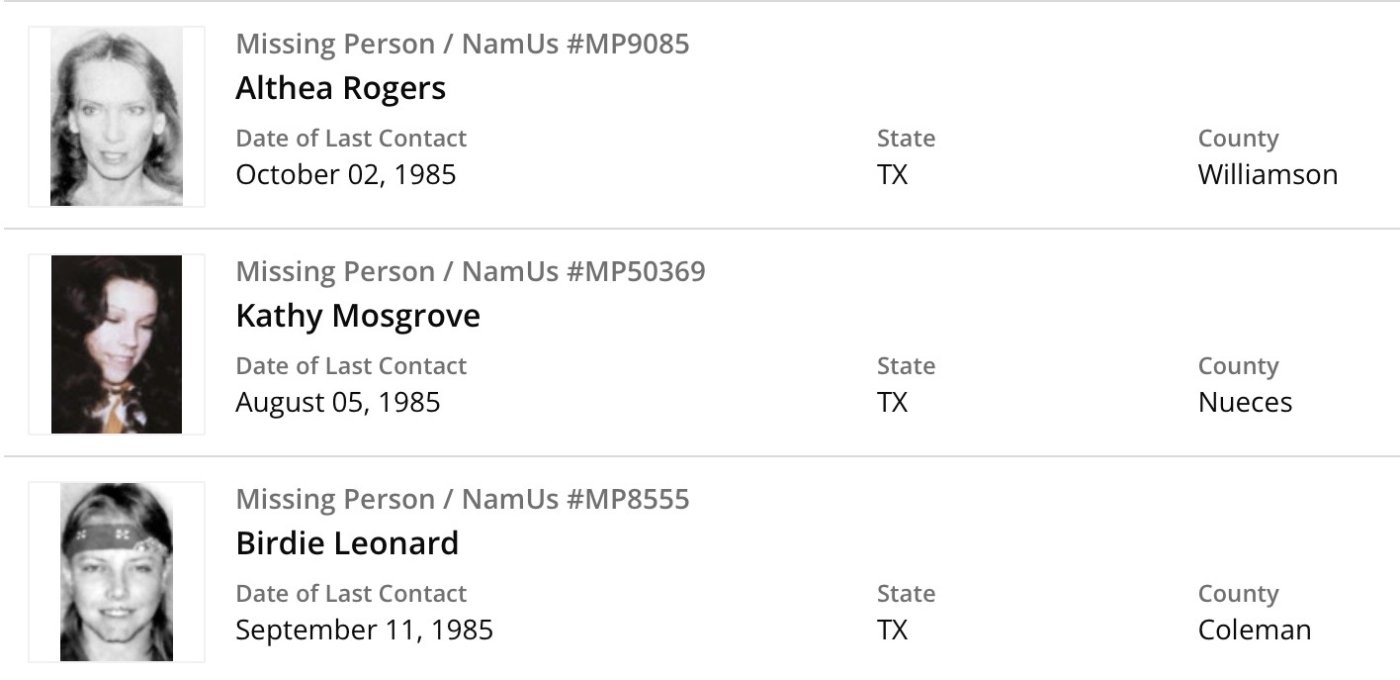Click the Williamson county value

[x=1267, y=175]
